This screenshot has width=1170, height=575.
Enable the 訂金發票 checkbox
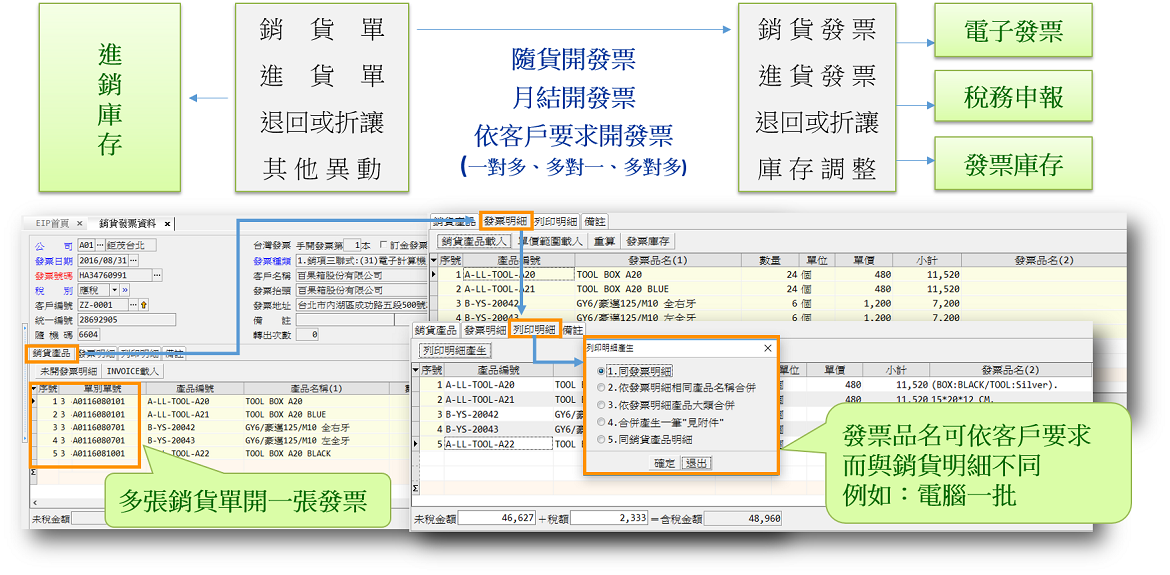click(x=383, y=245)
